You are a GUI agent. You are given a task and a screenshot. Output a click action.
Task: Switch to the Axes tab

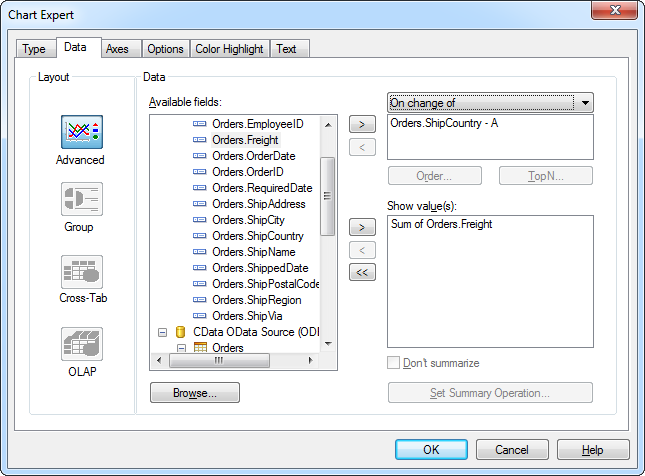pos(117,49)
